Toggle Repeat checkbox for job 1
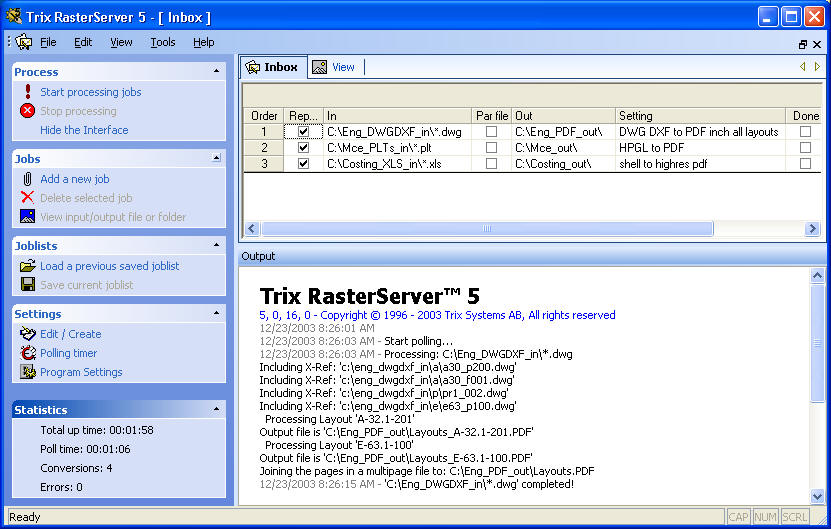831x529 pixels. click(303, 131)
